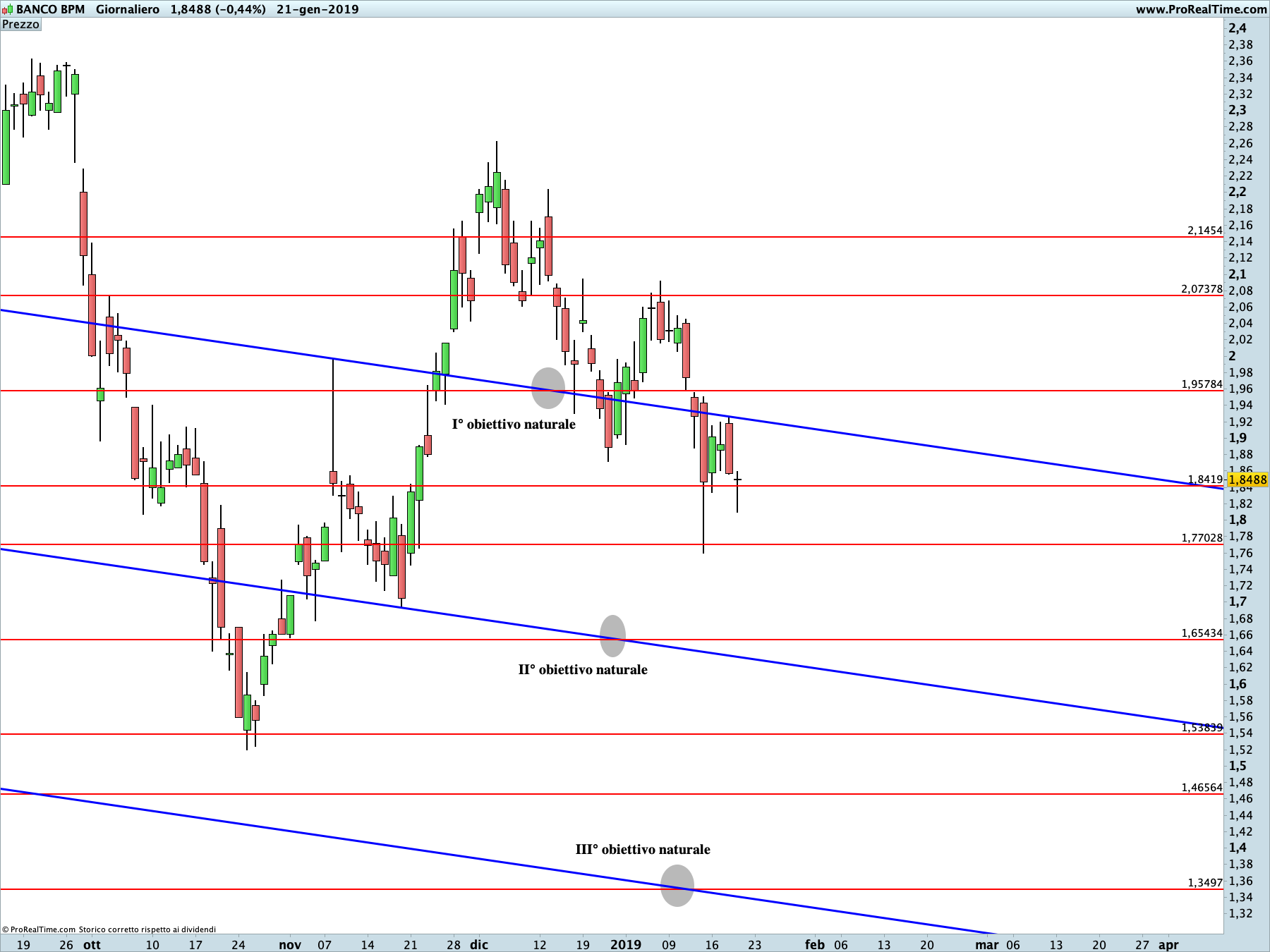
Task: Click the www.ProRealTime.com link
Action: pyautogui.click(x=1201, y=9)
